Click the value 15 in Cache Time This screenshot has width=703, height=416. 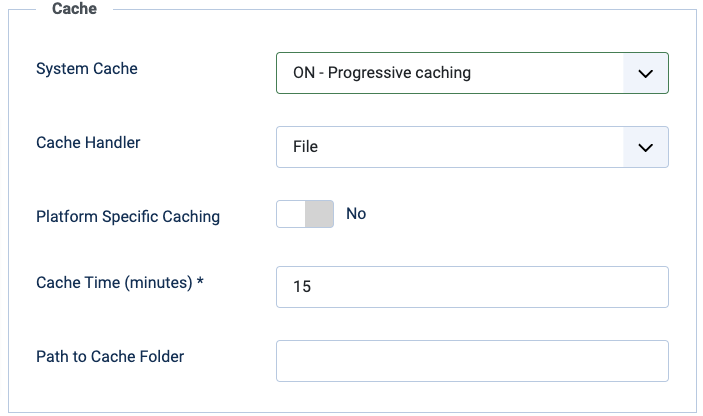[x=302, y=287]
